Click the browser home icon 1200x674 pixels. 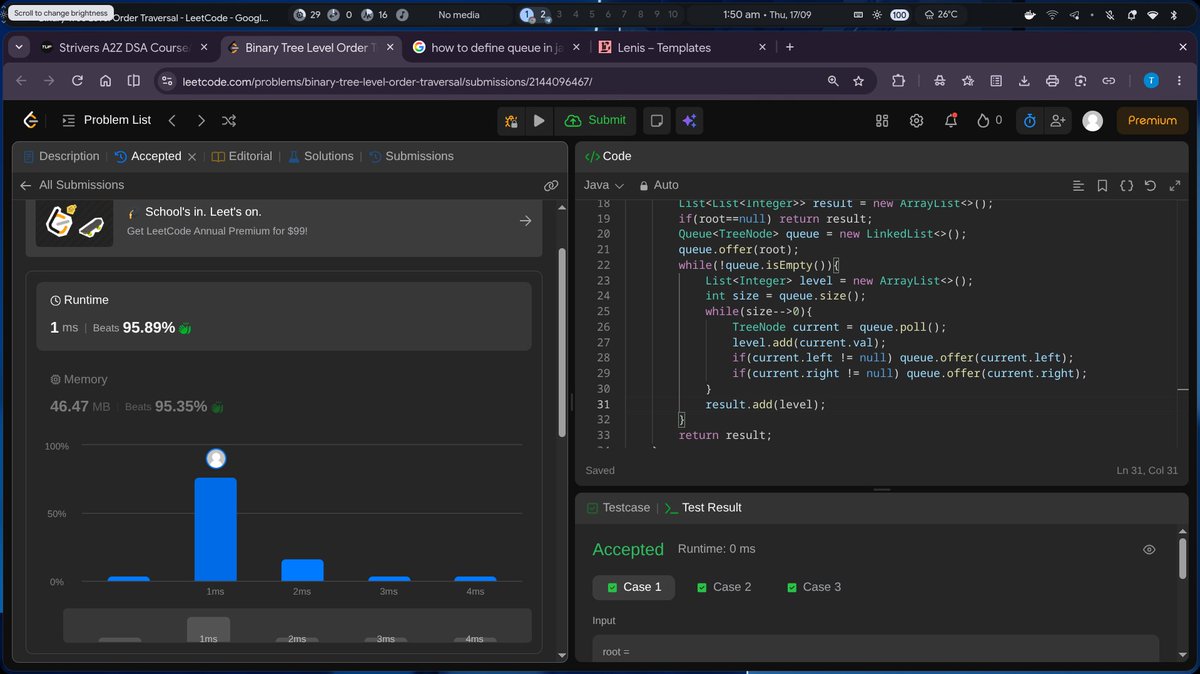click(106, 82)
